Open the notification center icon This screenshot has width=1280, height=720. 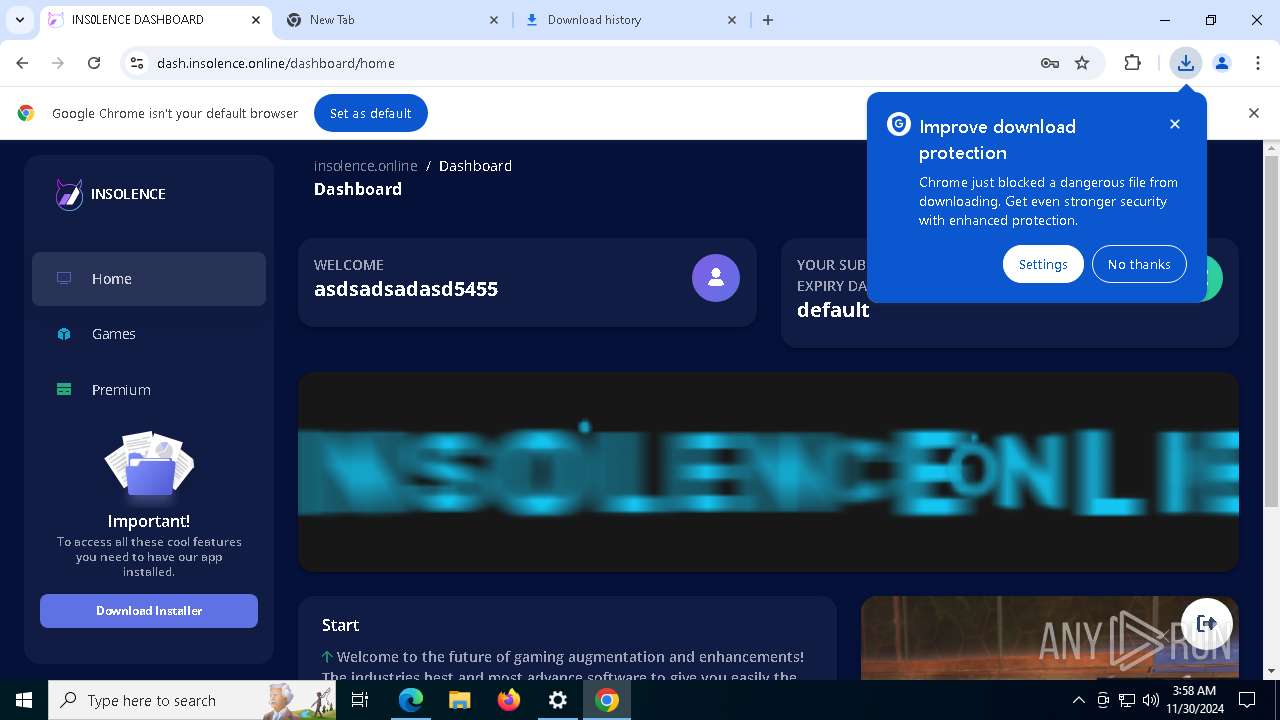click(x=1247, y=700)
